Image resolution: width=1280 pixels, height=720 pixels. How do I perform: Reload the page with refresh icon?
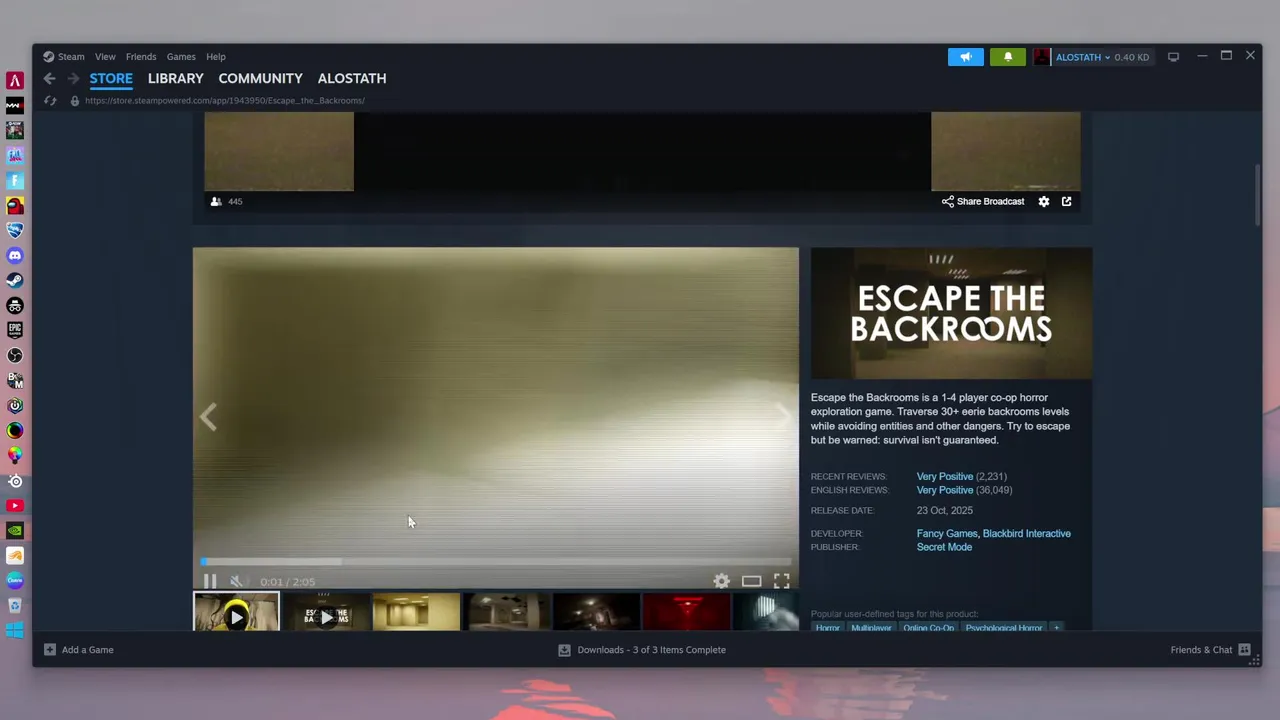[x=49, y=100]
